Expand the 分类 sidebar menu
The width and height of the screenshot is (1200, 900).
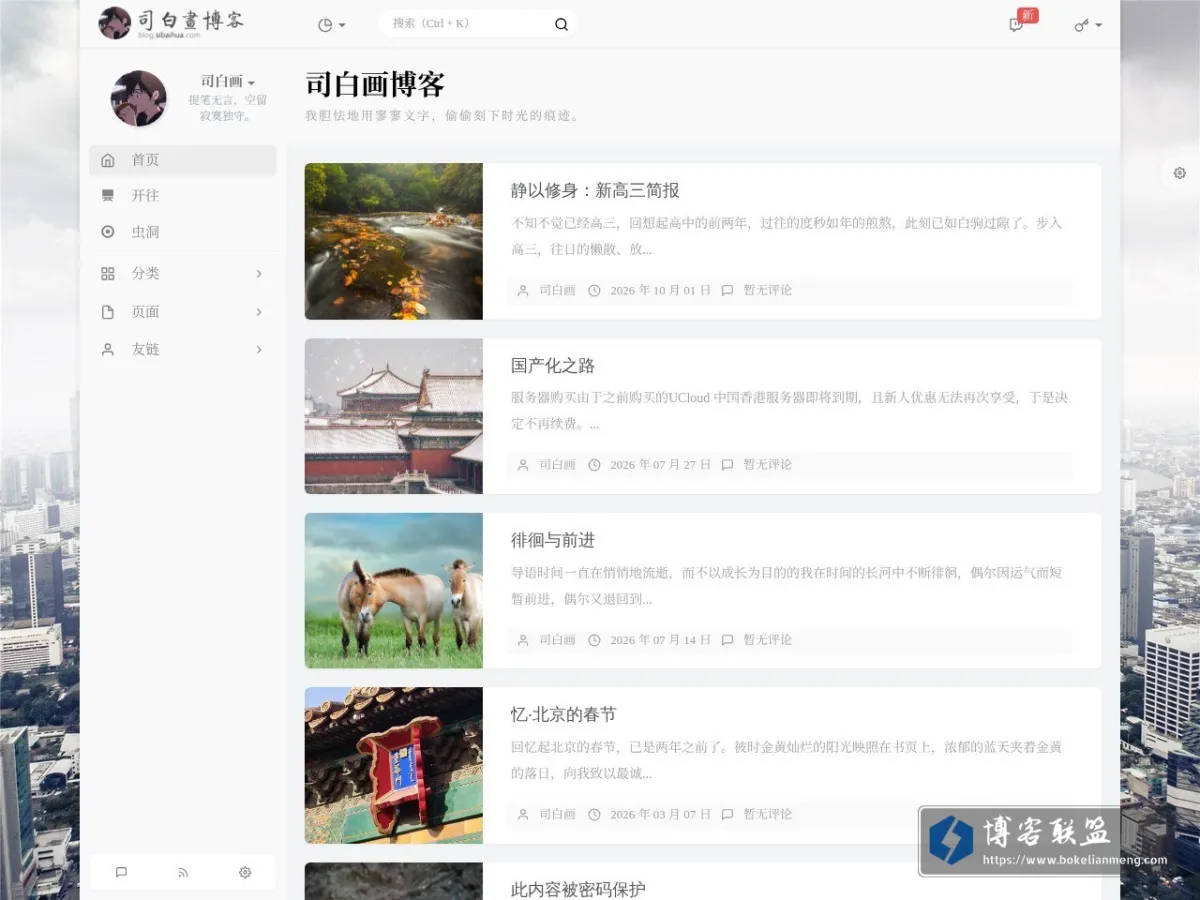coord(182,273)
